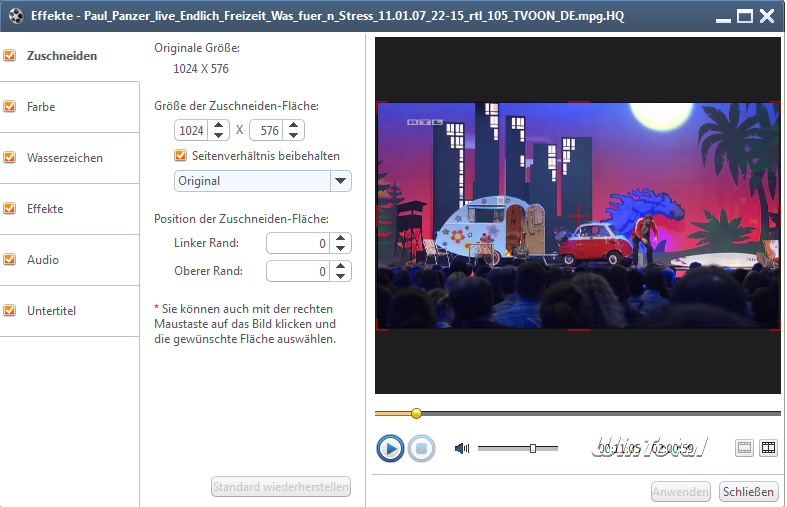Click the video seek bar handle
This screenshot has height=507, width=787.
point(416,413)
